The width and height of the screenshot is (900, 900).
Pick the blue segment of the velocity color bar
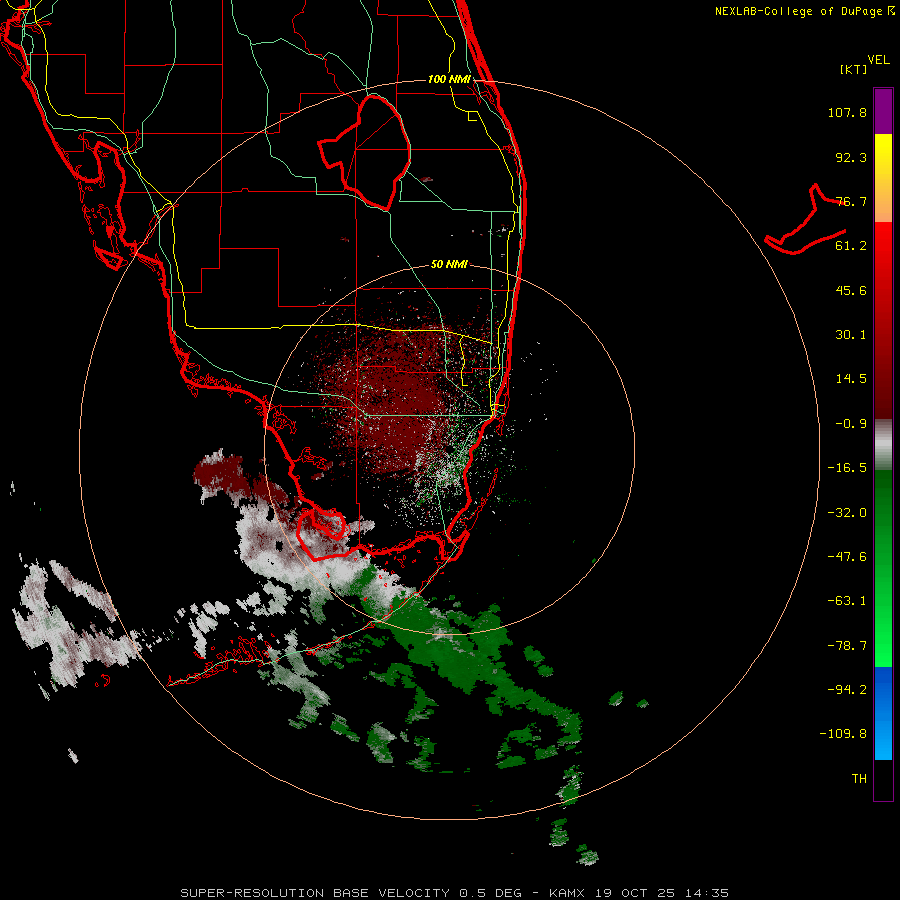pyautogui.click(x=883, y=713)
